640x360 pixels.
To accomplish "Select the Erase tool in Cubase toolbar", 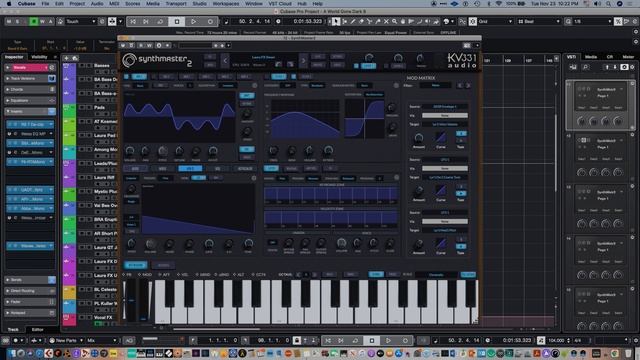I will (x=361, y=21).
